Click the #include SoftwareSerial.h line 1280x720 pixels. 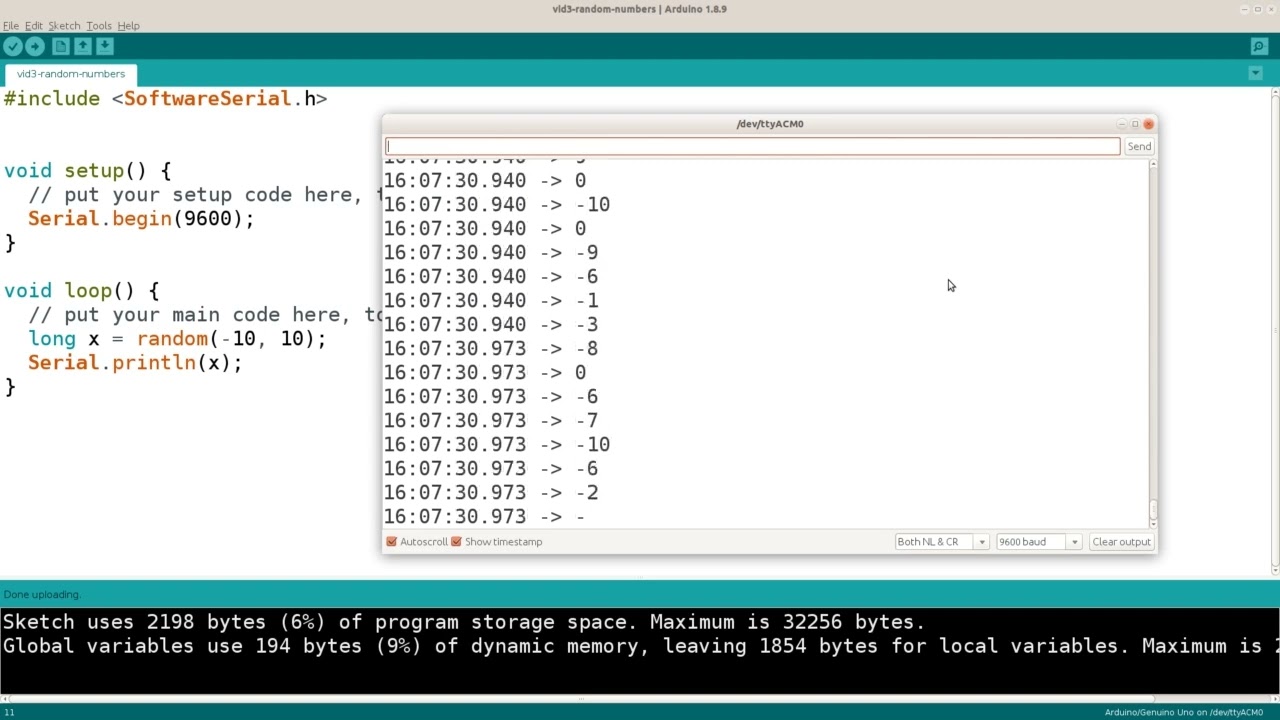(x=165, y=99)
